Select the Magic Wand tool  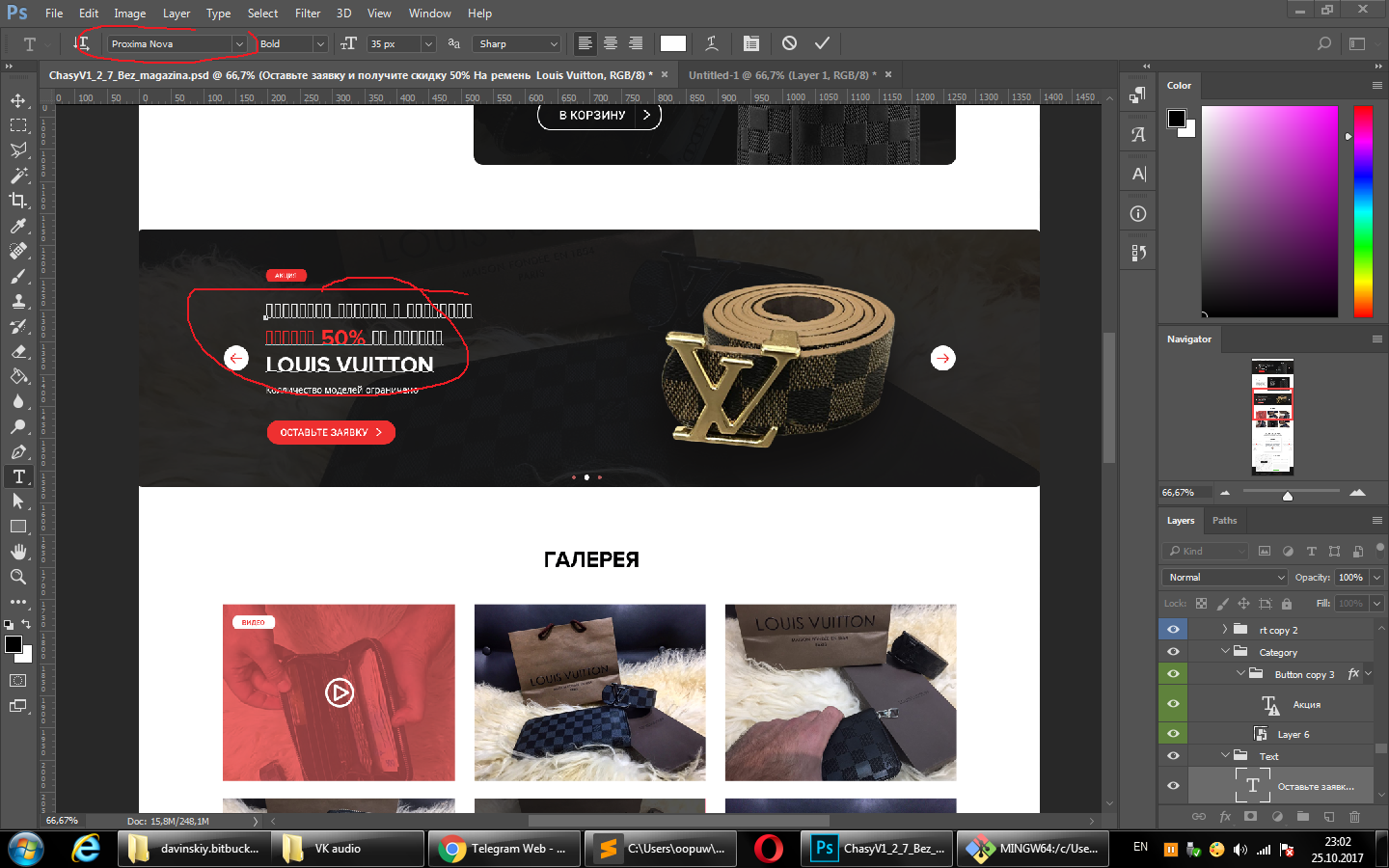[18, 176]
